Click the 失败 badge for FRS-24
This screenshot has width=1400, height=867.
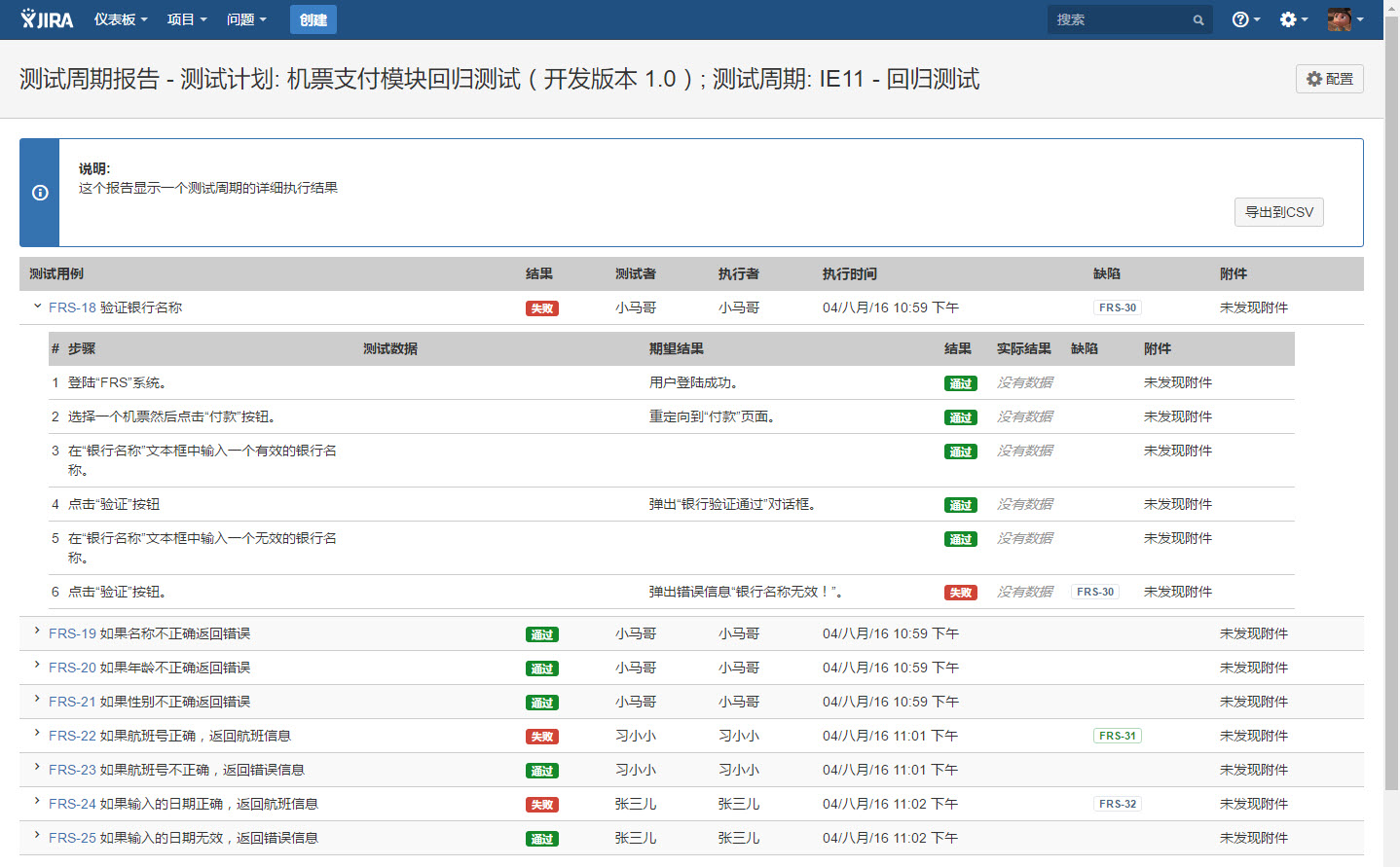tap(542, 805)
